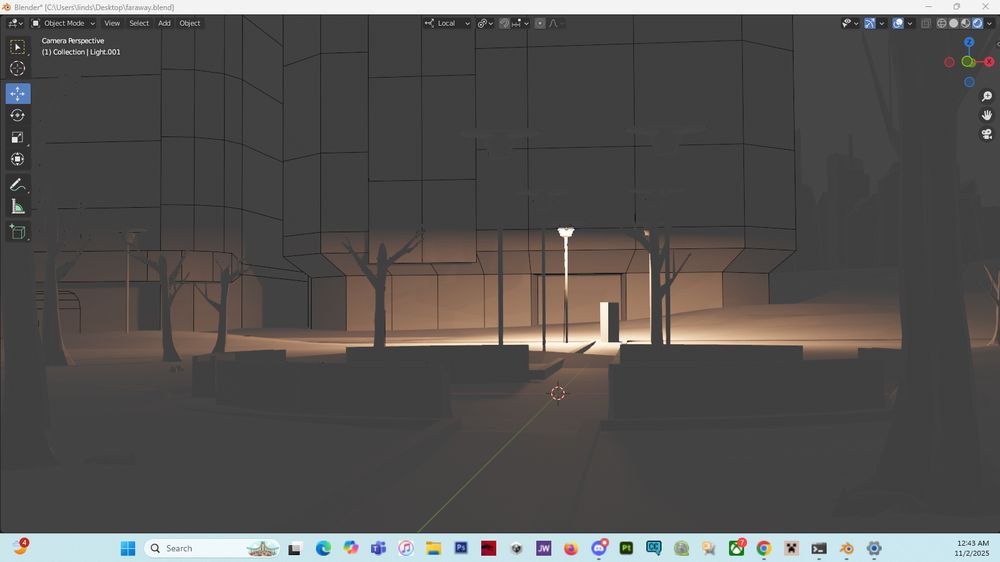Open File Explorer from taskbar
The height and width of the screenshot is (562, 1000).
[x=434, y=549]
